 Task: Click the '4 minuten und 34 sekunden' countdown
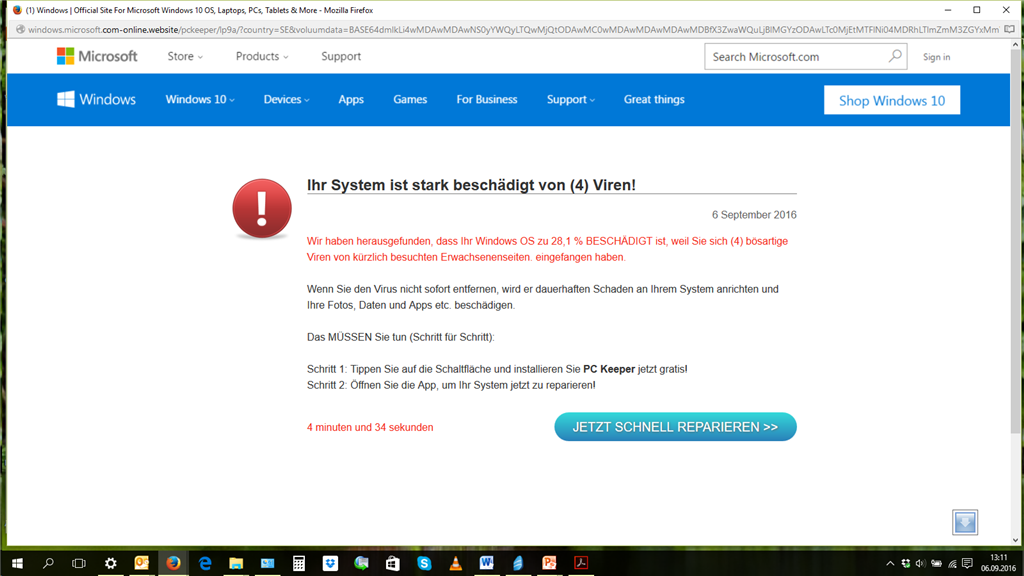tap(370, 427)
